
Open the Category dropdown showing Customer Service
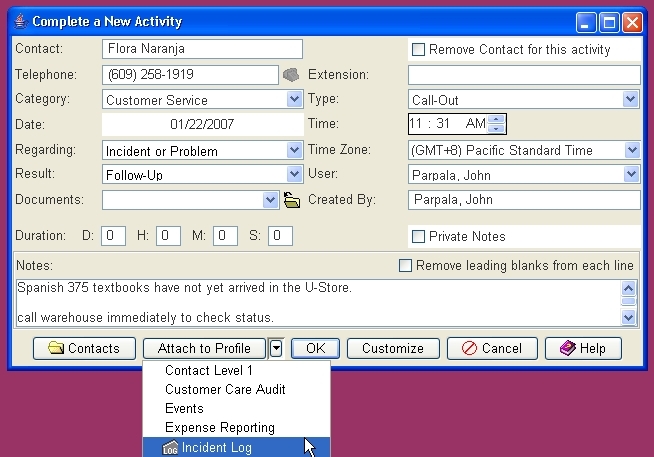click(x=294, y=100)
